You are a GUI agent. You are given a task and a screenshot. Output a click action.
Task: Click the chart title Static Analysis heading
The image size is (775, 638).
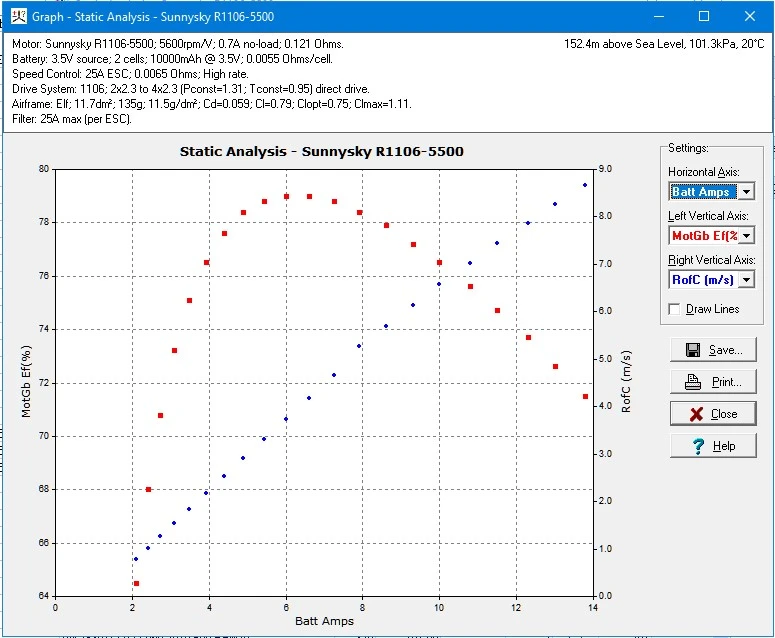pyautogui.click(x=321, y=152)
